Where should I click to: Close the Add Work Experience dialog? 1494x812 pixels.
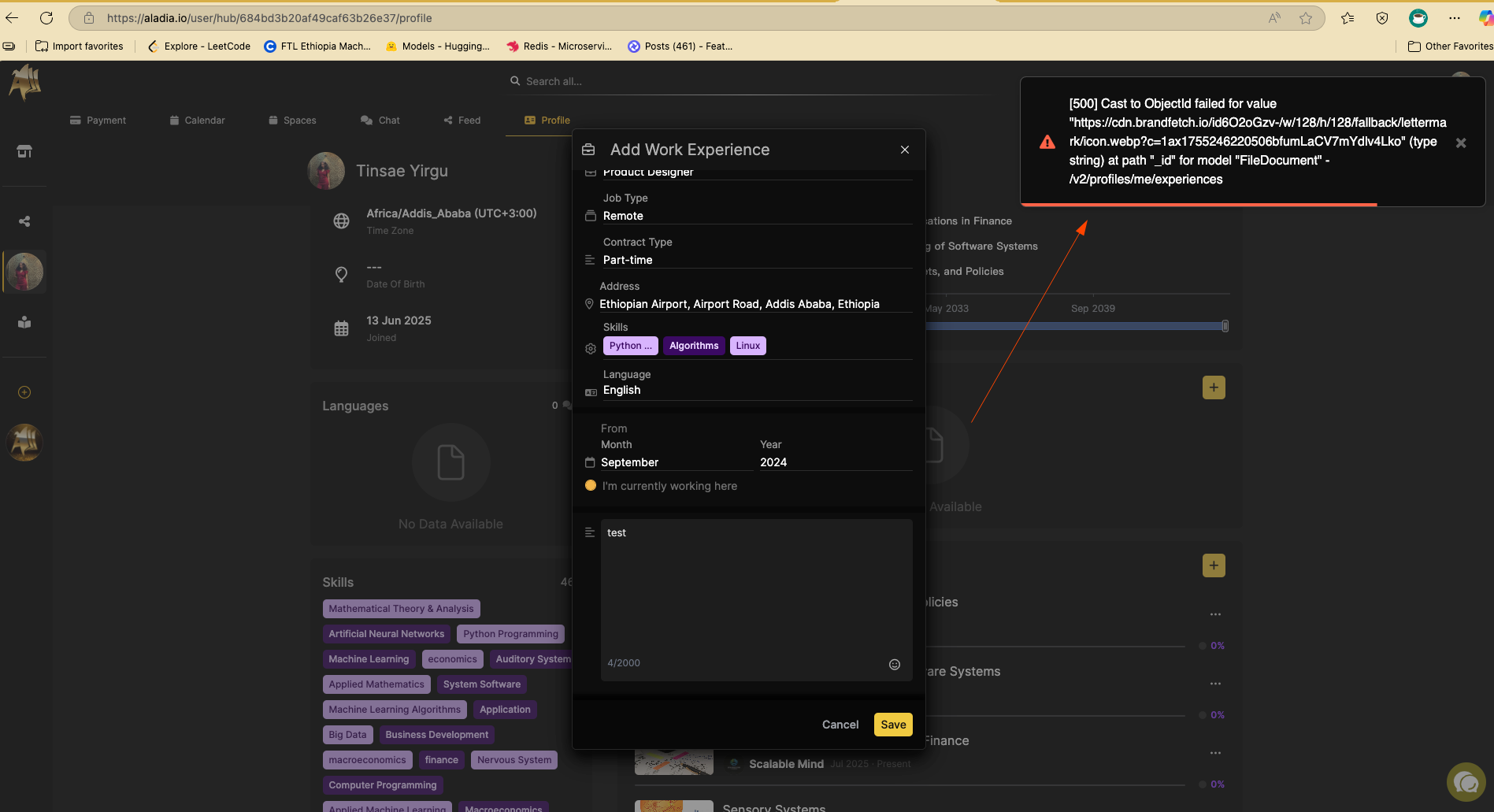pyautogui.click(x=905, y=150)
